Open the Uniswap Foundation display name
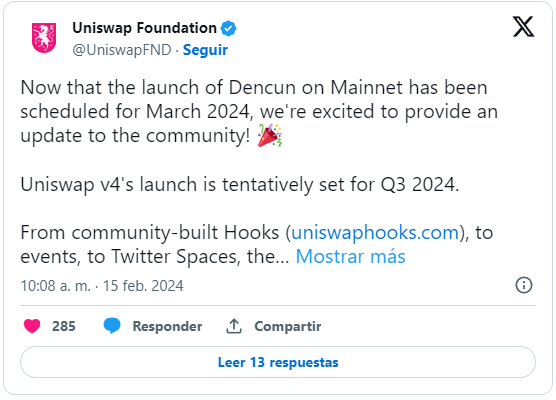This screenshot has height=400, width=556. click(144, 28)
